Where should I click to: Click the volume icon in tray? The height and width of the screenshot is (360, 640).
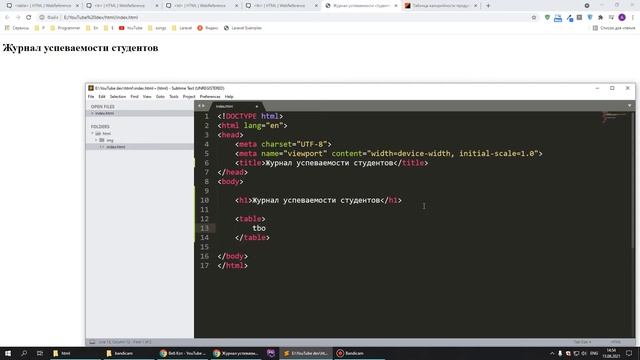tap(584, 353)
